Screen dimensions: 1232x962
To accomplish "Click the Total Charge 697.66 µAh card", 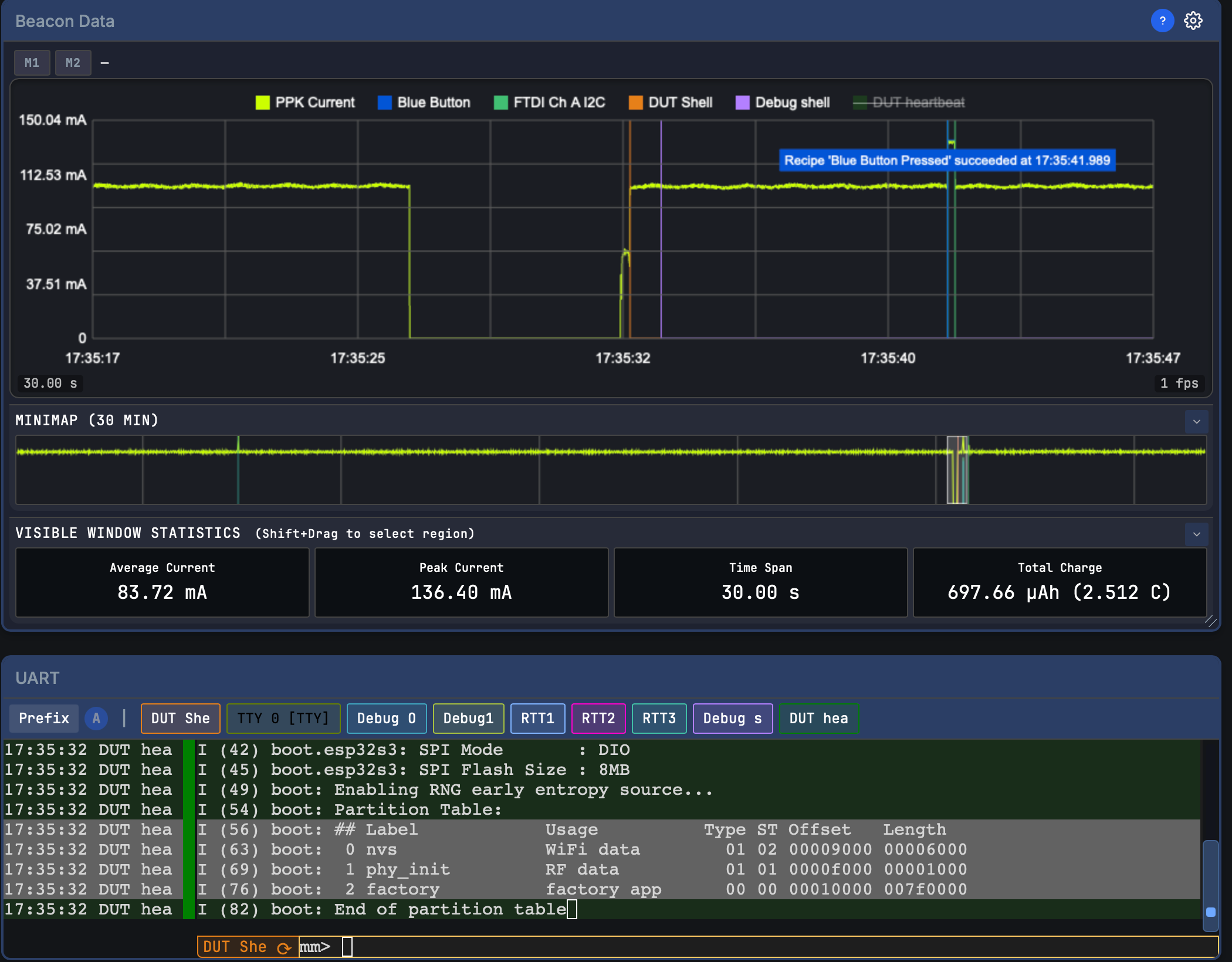I will point(1060,582).
